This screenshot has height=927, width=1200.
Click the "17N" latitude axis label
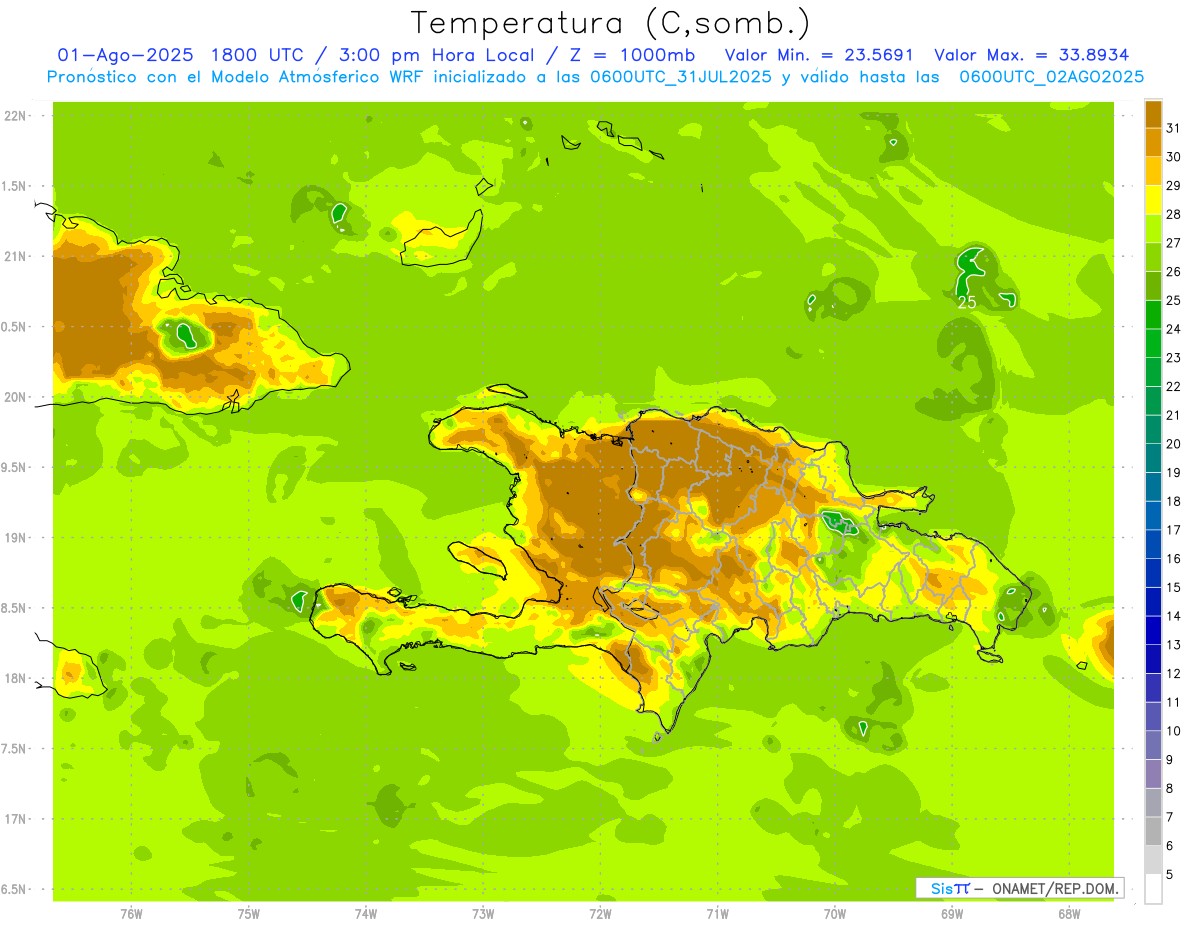coord(14,819)
